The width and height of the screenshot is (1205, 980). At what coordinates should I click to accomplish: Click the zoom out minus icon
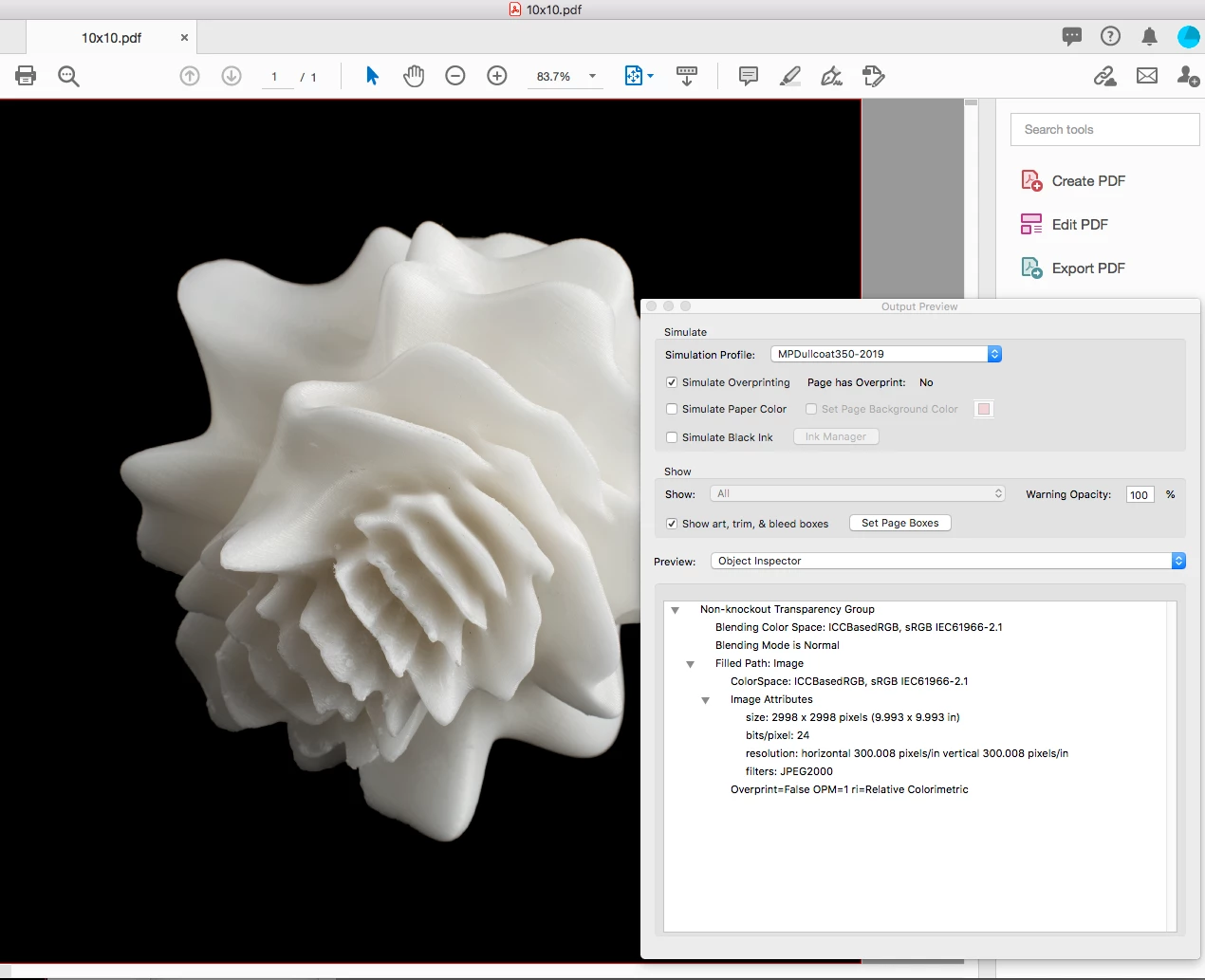click(x=455, y=76)
